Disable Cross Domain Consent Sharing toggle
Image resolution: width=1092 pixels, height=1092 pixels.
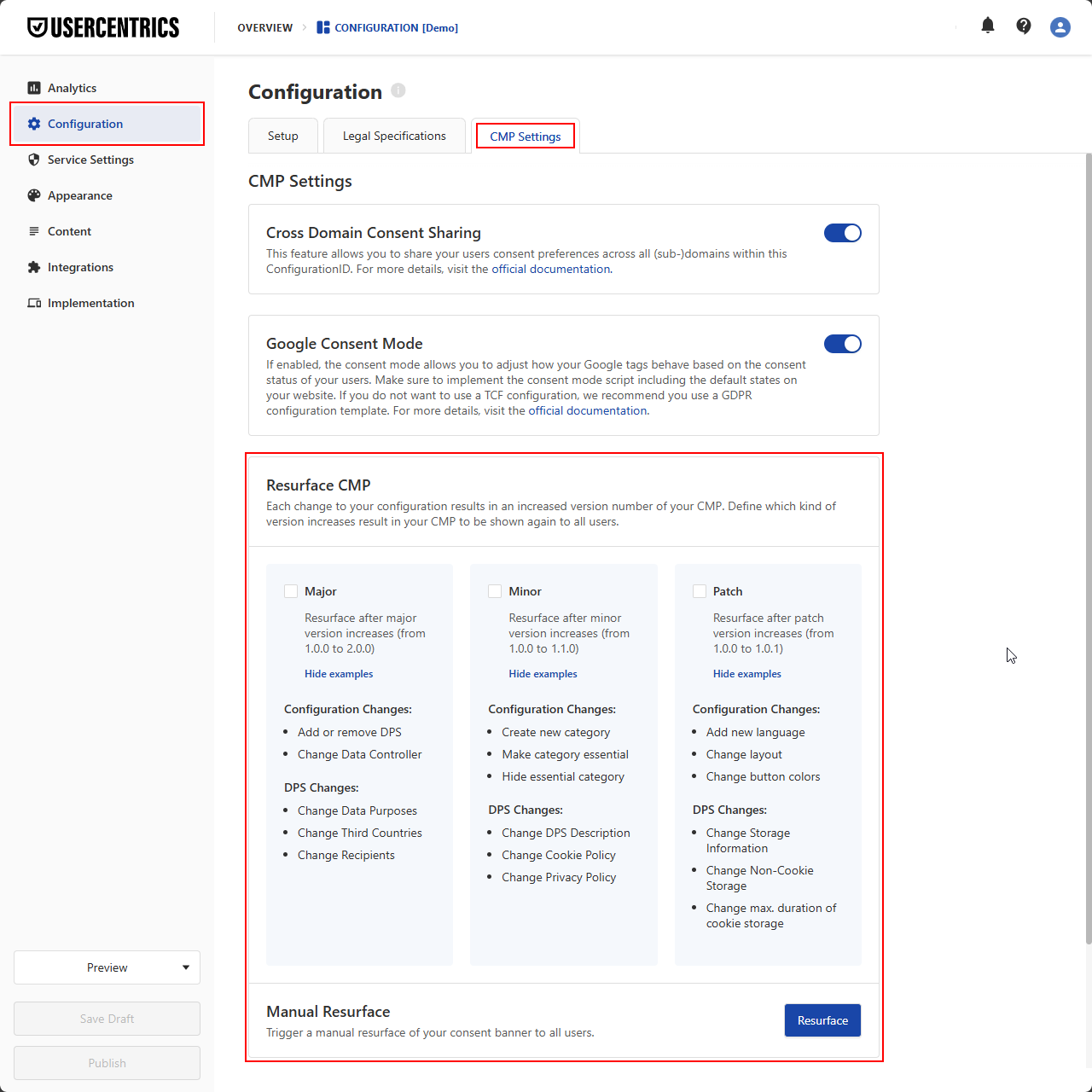[x=843, y=233]
